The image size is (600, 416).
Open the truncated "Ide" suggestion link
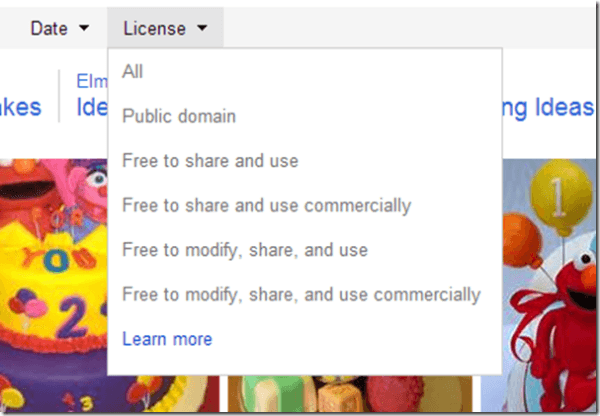91,108
